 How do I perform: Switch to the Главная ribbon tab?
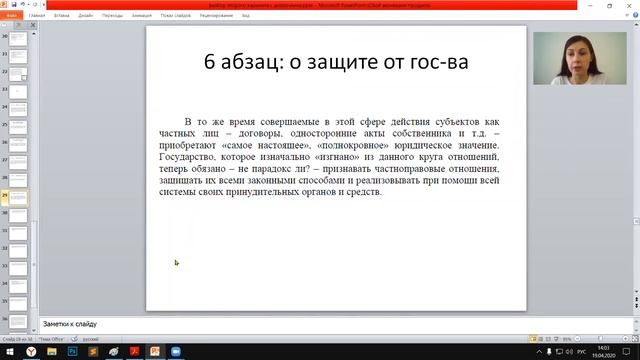pos(37,16)
